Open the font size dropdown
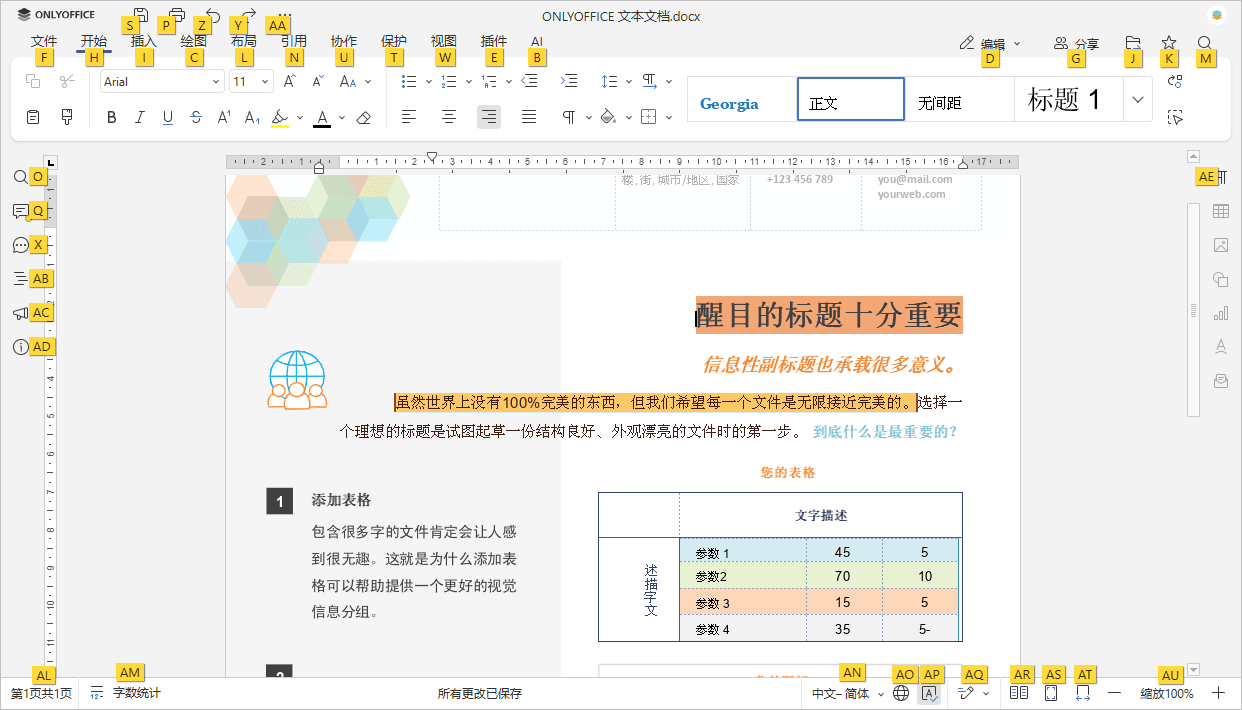This screenshot has height=710, width=1242. (x=266, y=81)
